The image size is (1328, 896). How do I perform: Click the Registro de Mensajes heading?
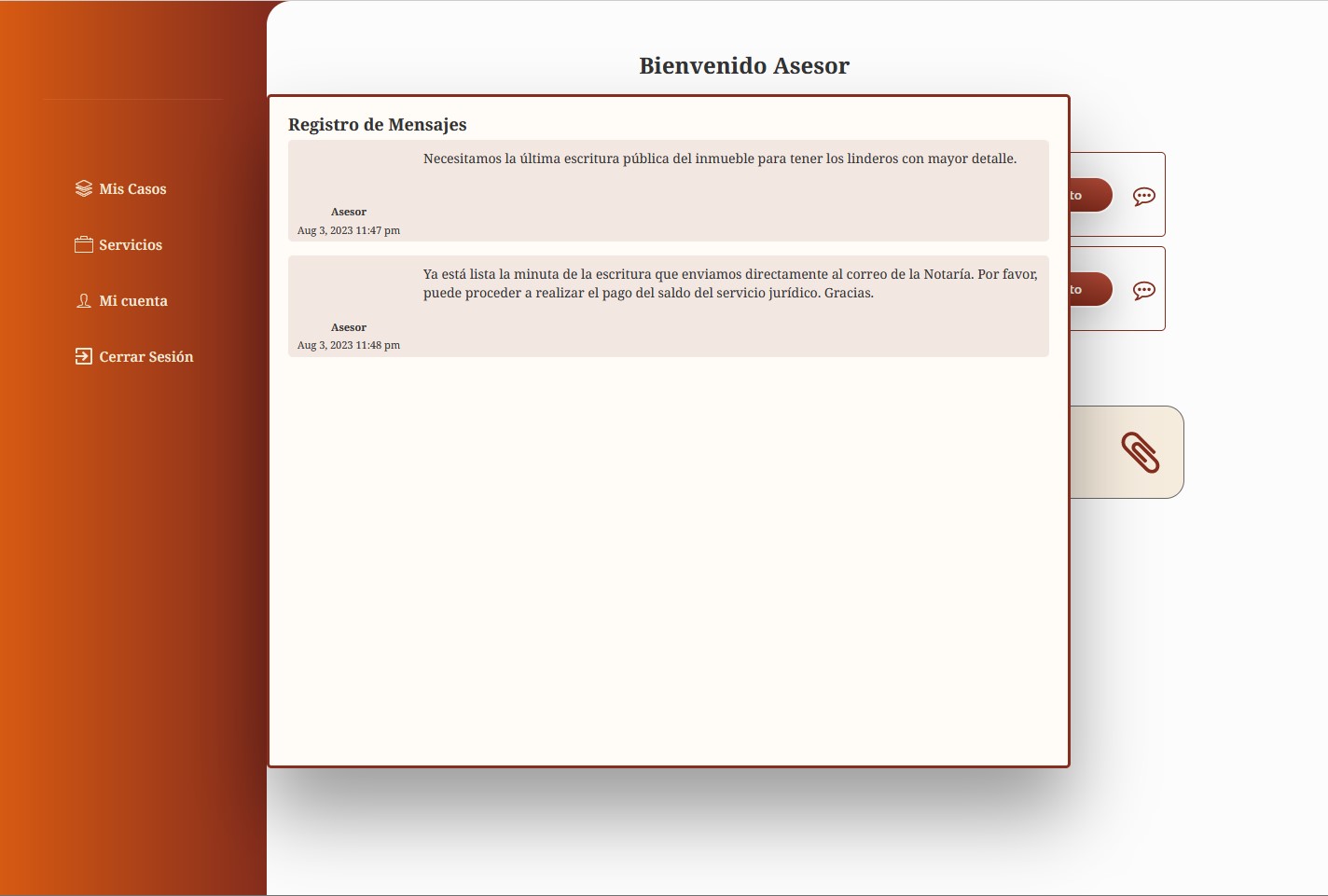pyautogui.click(x=377, y=125)
